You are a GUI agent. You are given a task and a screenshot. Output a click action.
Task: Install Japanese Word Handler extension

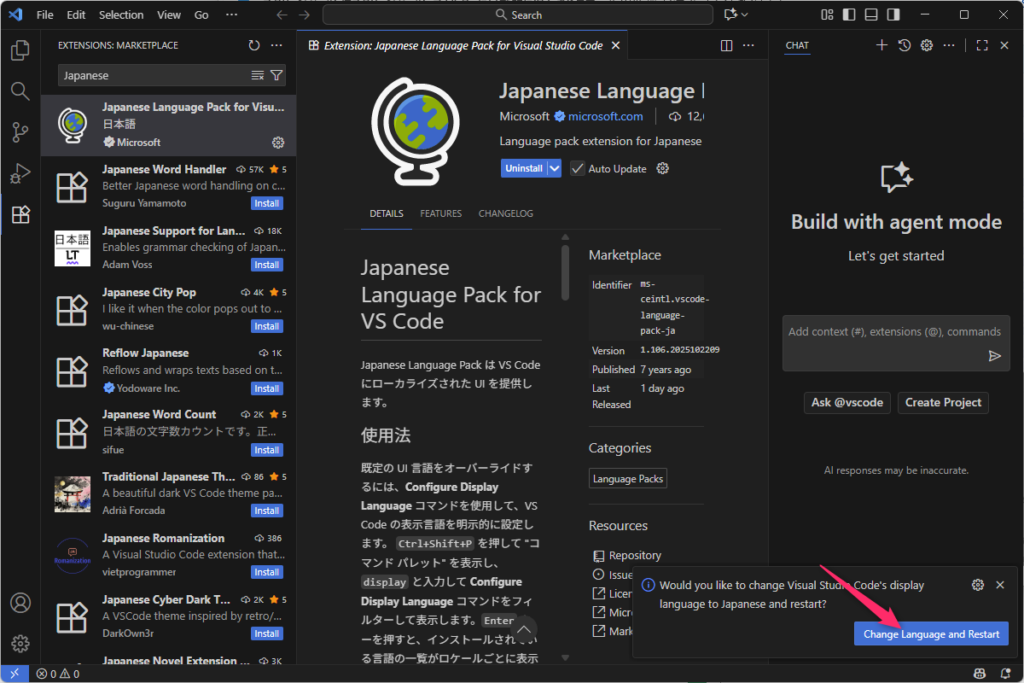pyautogui.click(x=266, y=203)
